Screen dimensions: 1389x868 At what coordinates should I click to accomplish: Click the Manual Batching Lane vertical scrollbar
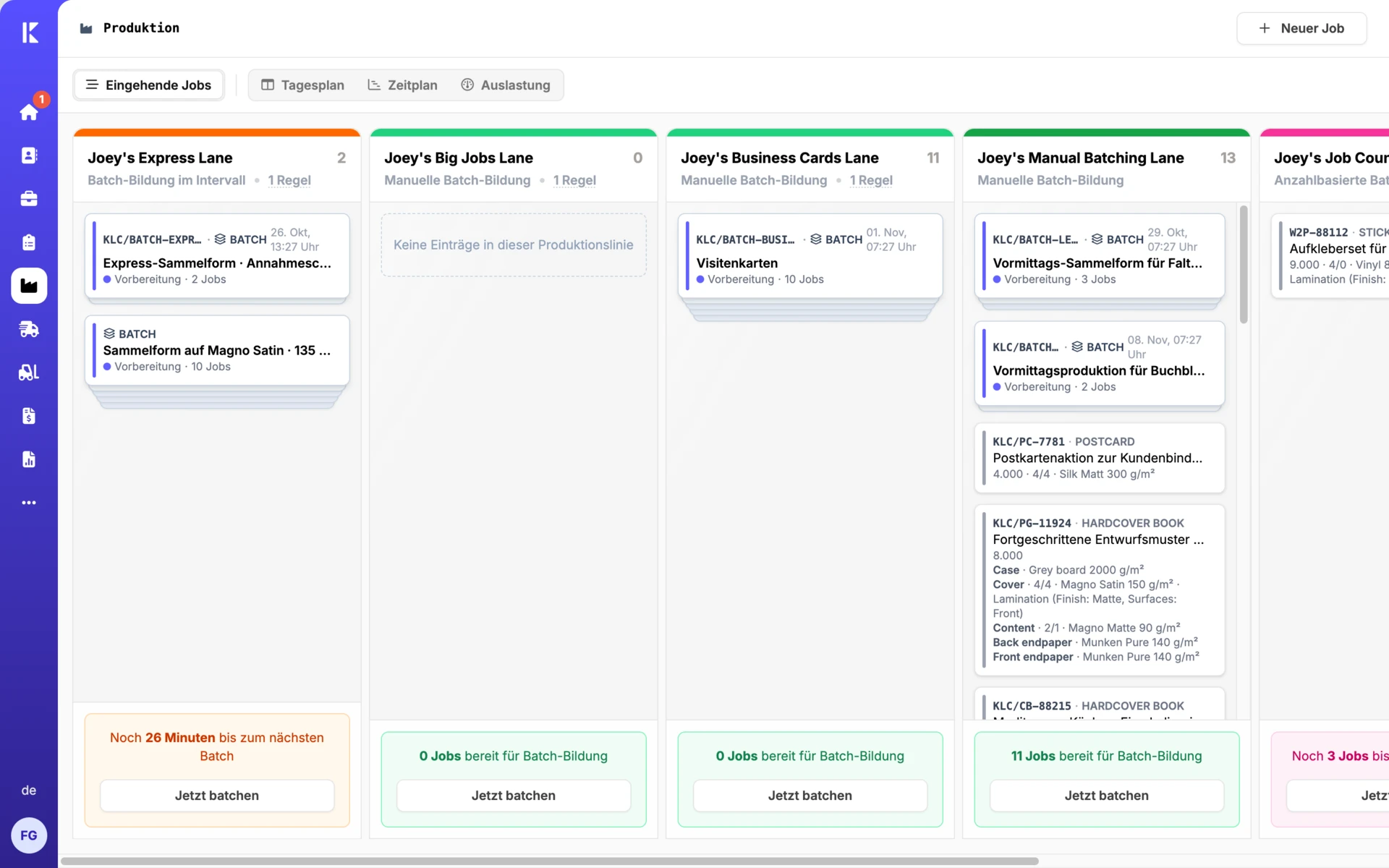(x=1244, y=264)
